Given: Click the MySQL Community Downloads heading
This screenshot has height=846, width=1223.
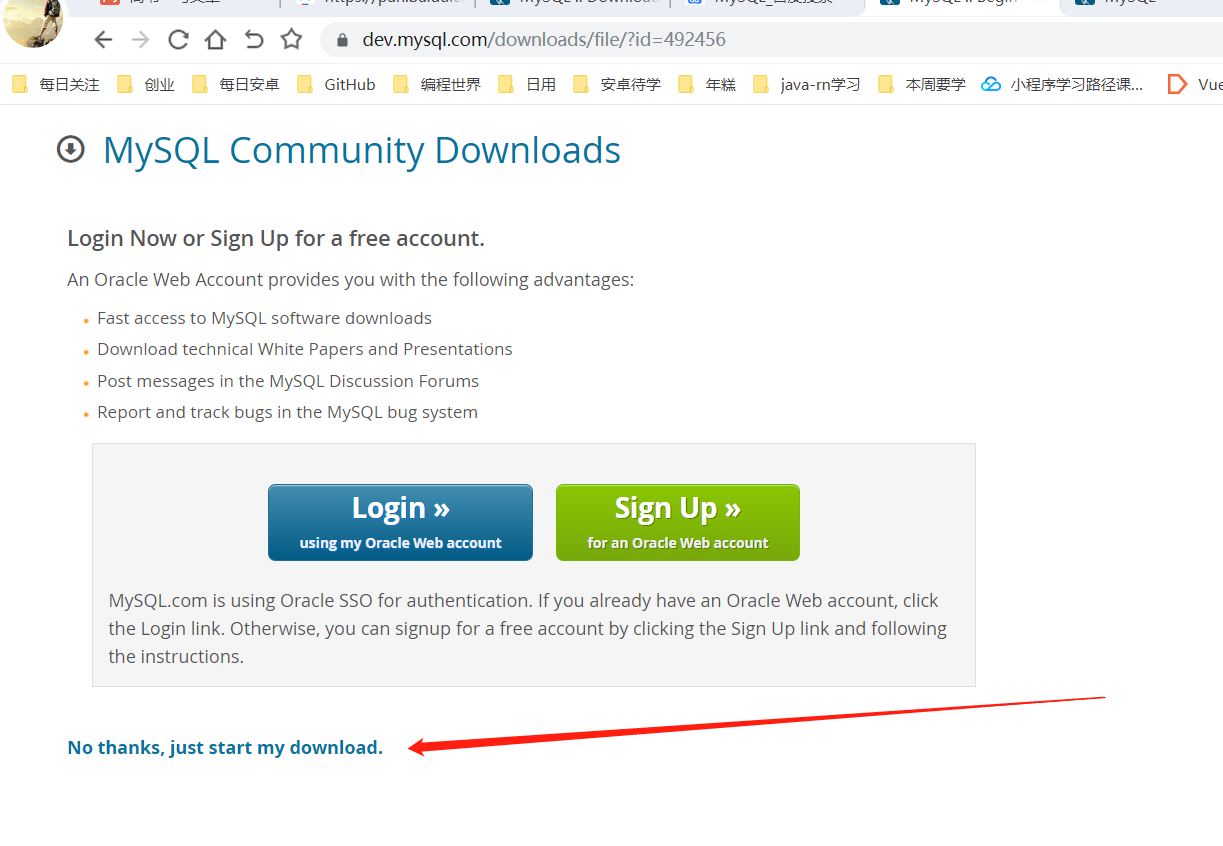Looking at the screenshot, I should tap(362, 150).
